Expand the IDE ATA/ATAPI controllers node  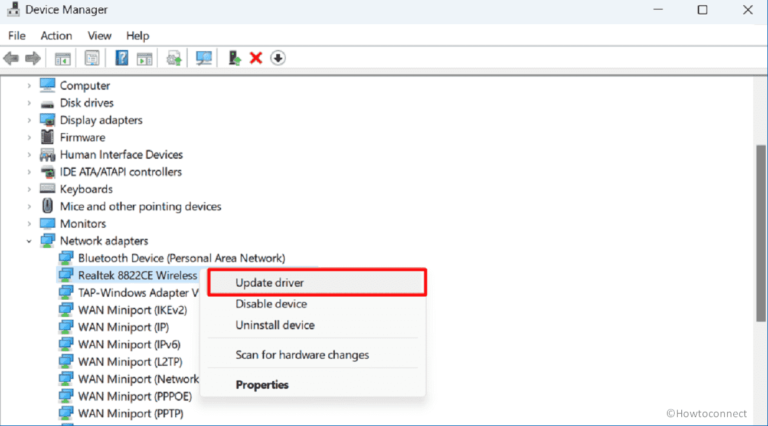click(x=29, y=172)
